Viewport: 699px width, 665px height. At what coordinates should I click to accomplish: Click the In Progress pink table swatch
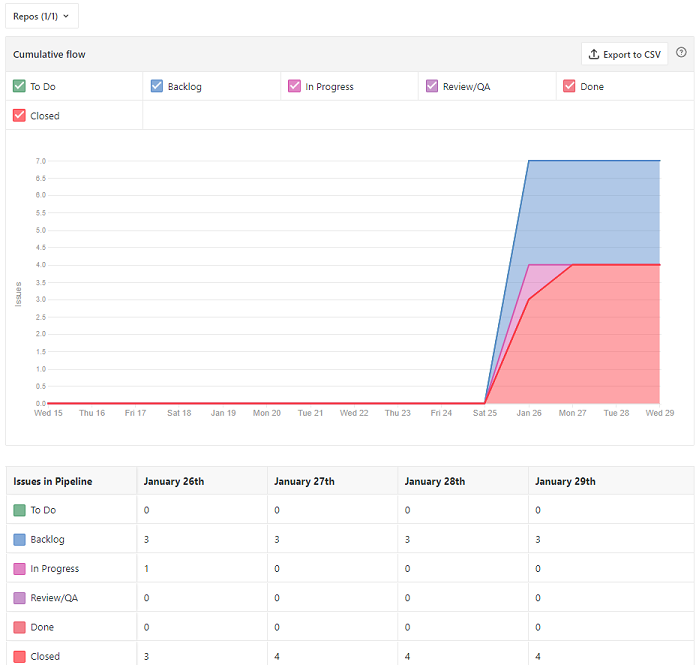(19, 568)
